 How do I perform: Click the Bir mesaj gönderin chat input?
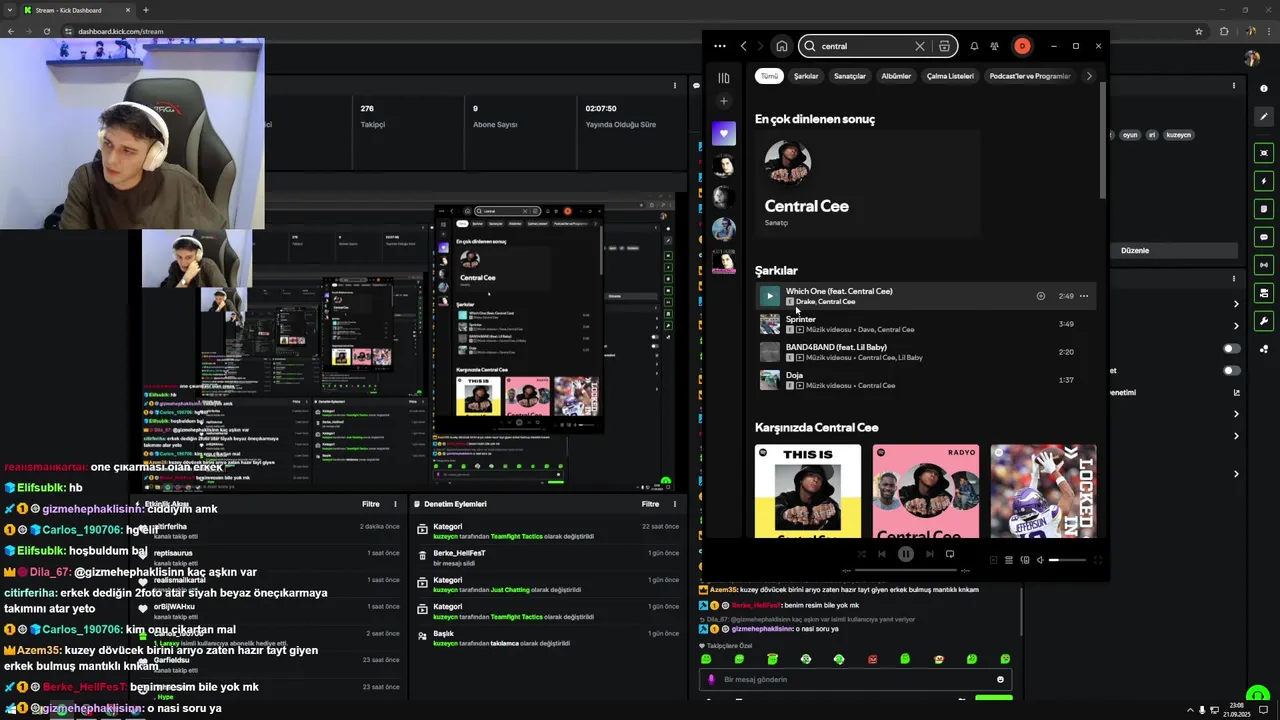click(856, 680)
